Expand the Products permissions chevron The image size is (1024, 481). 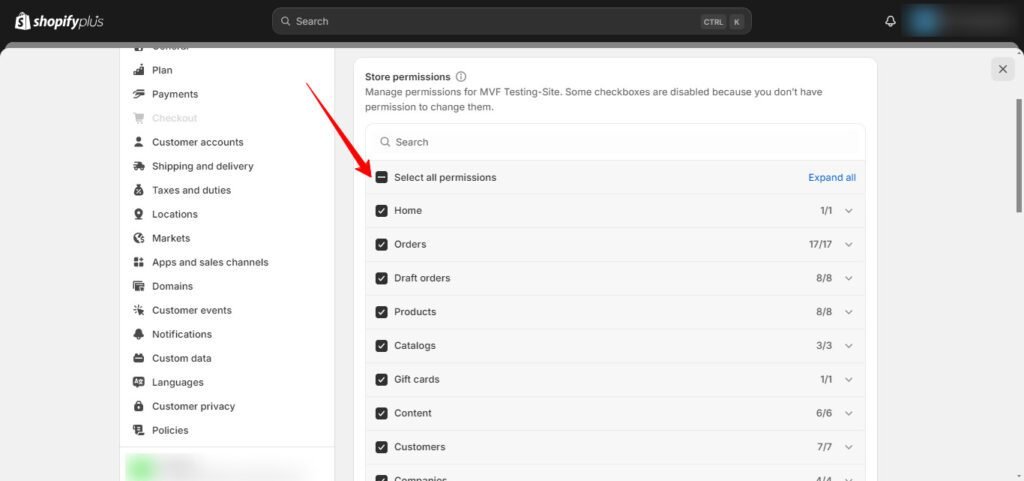[x=849, y=312]
